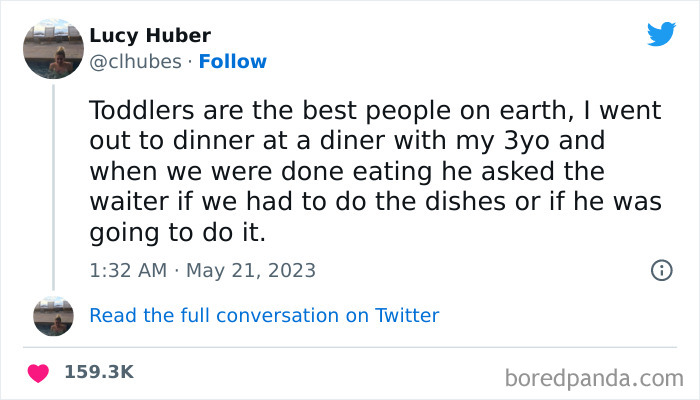
Task: Follow the @clhubes account
Action: pyautogui.click(x=232, y=62)
